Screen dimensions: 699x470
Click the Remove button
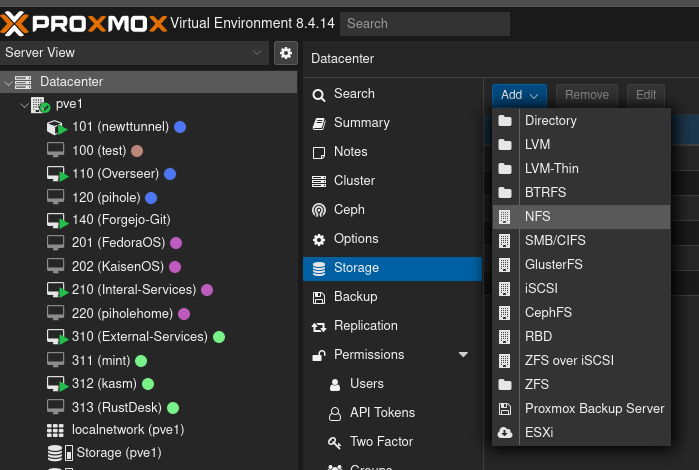point(587,95)
